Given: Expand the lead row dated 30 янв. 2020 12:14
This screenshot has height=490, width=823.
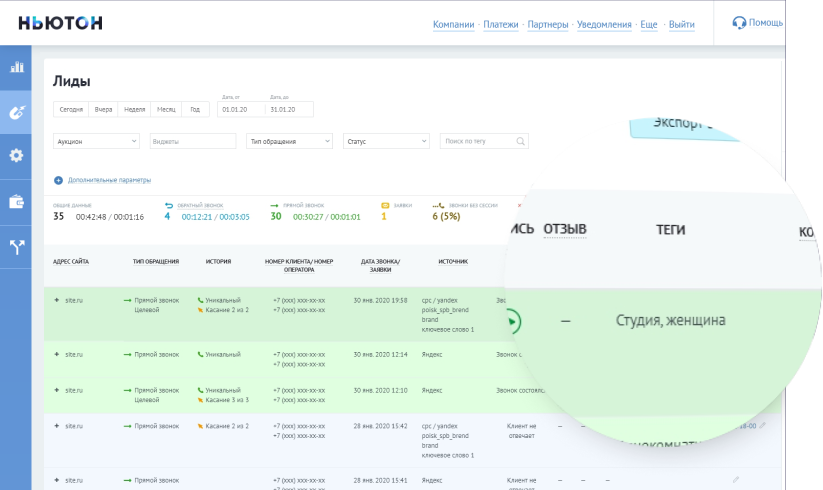Looking at the screenshot, I should [57, 355].
